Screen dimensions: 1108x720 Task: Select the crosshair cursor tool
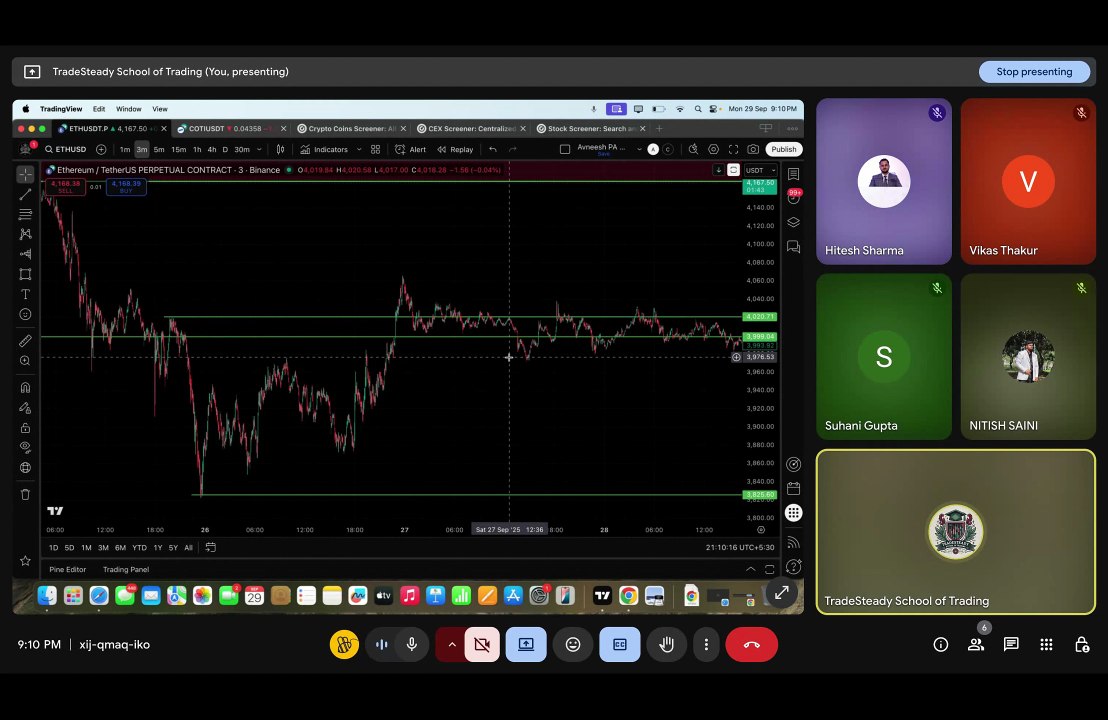coord(25,174)
